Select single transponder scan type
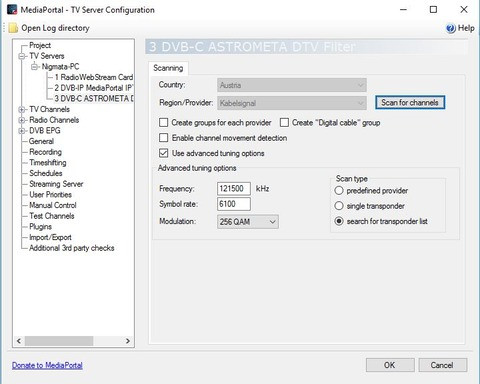The image size is (480, 384). tap(339, 206)
